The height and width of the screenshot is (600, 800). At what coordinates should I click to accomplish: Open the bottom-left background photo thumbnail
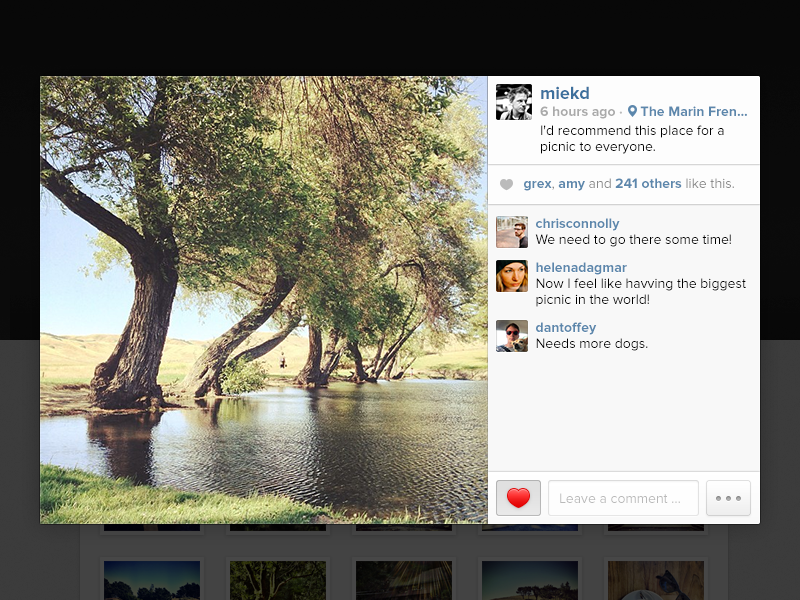[152, 580]
